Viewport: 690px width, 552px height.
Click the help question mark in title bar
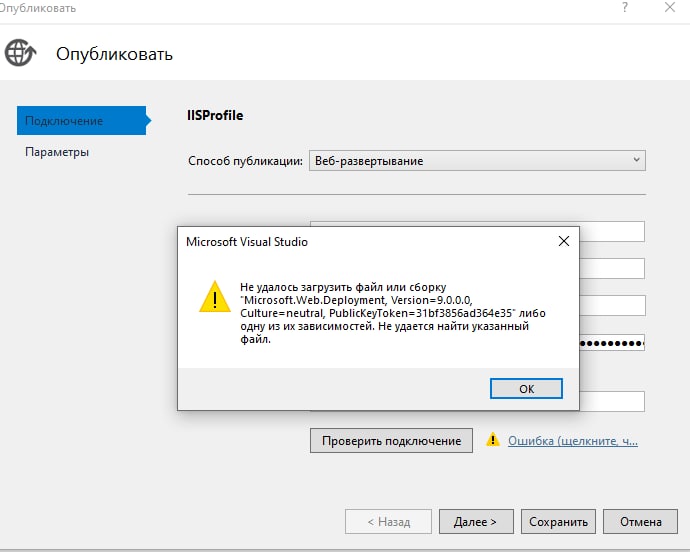tap(625, 7)
